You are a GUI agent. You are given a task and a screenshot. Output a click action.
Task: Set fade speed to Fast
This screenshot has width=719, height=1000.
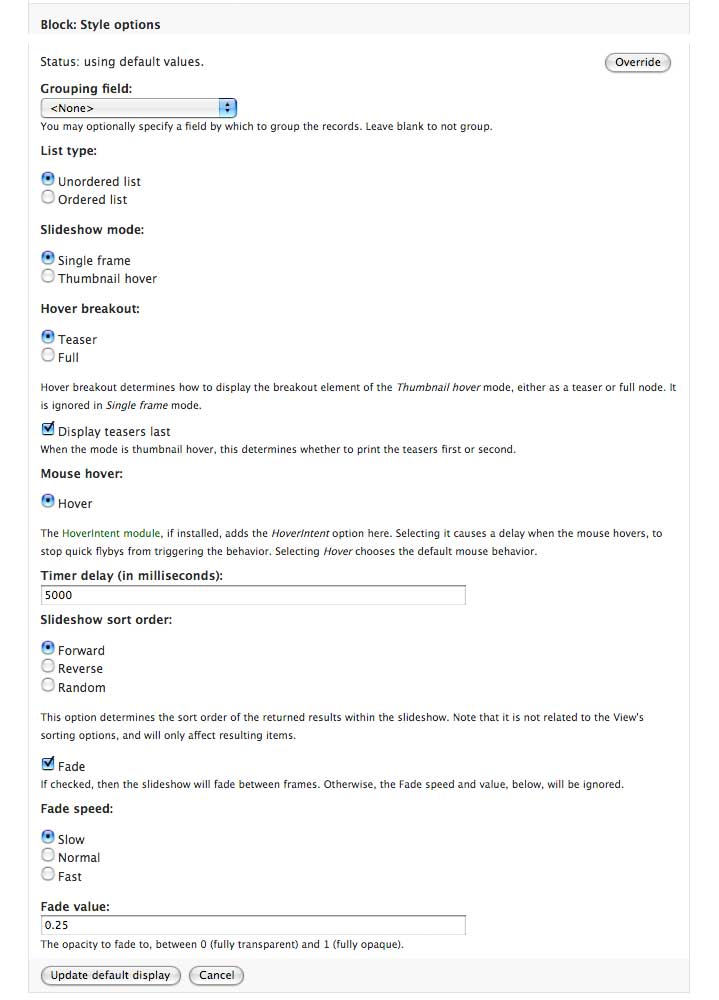pyautogui.click(x=48, y=875)
